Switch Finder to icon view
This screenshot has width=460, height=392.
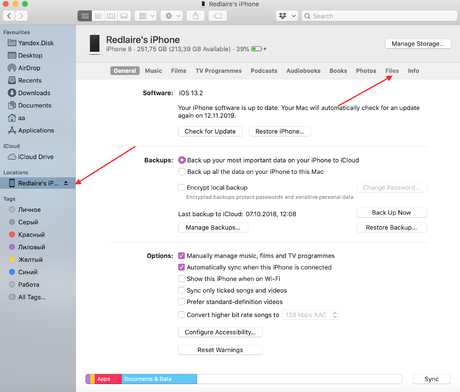[85, 16]
